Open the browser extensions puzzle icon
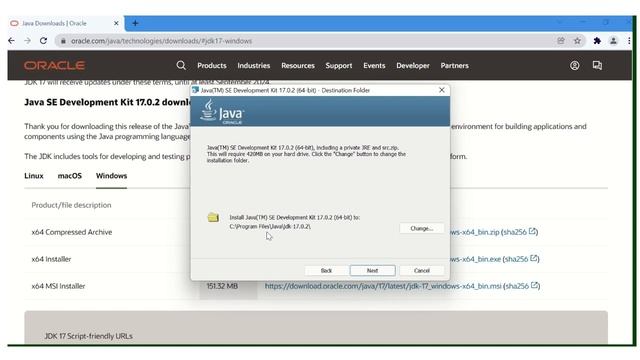The height and width of the screenshot is (360, 640). click(x=597, y=41)
